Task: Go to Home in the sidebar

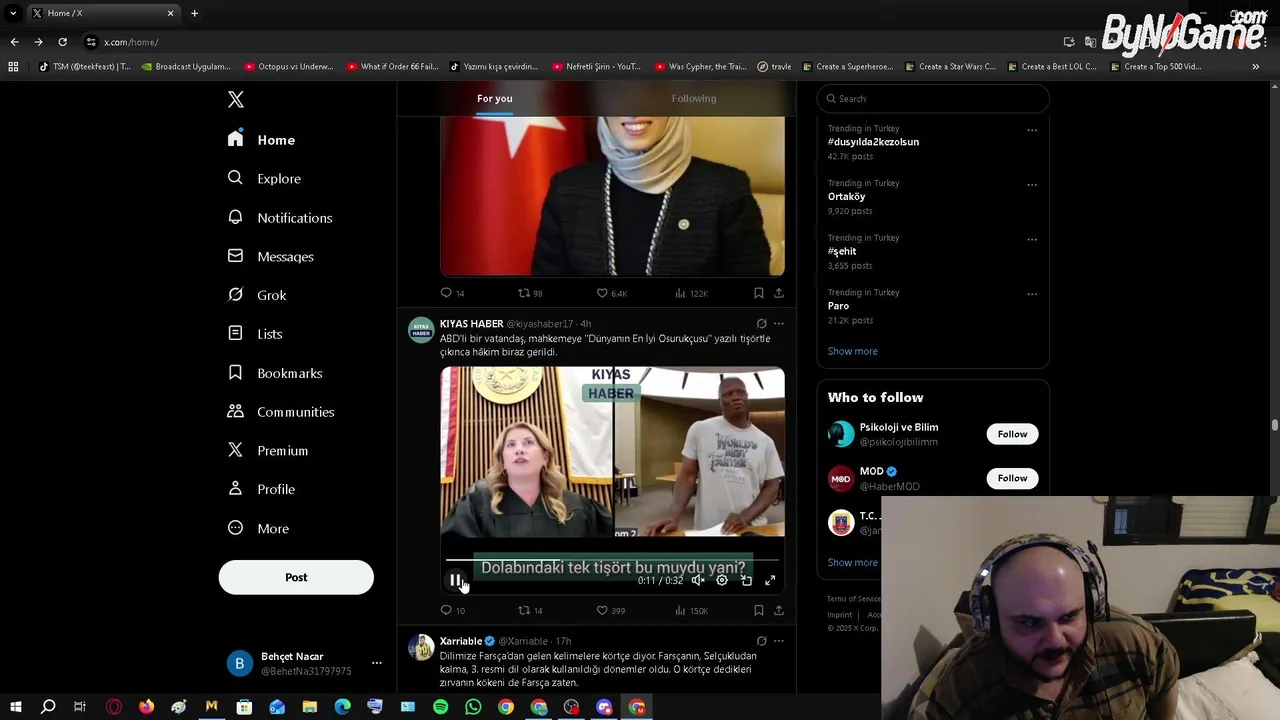Action: [261, 140]
